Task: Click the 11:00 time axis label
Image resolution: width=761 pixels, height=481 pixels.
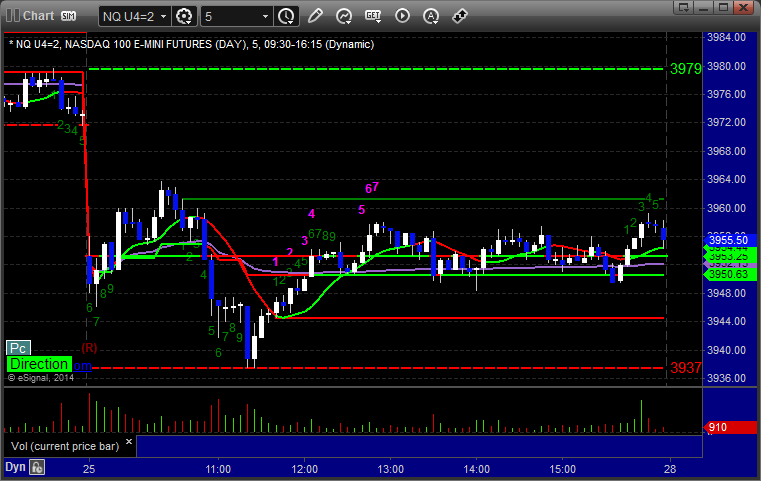Action: 218,469
